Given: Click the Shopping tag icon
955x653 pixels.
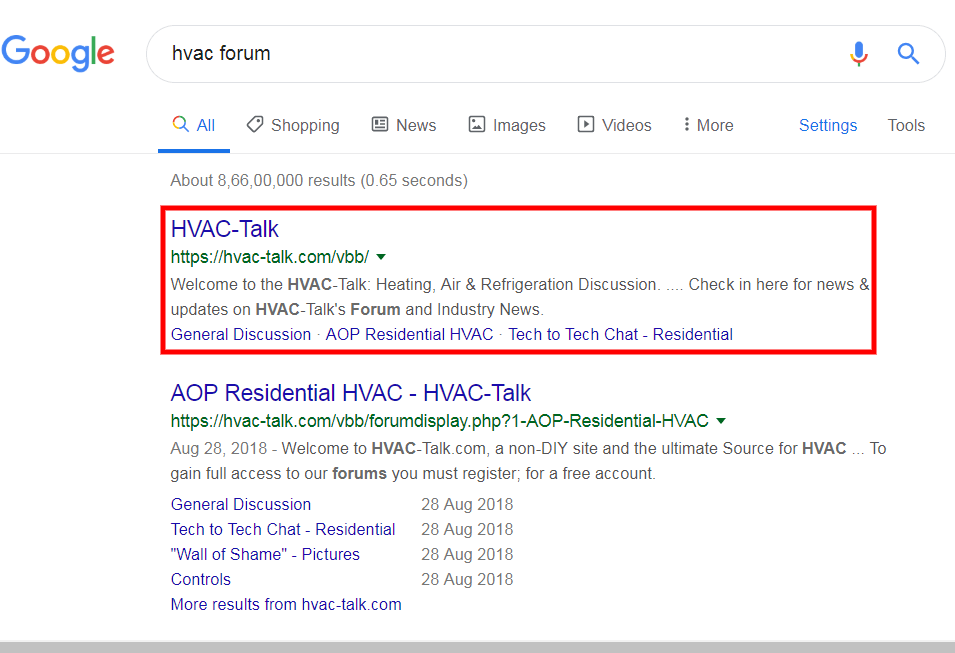Looking at the screenshot, I should point(255,124).
